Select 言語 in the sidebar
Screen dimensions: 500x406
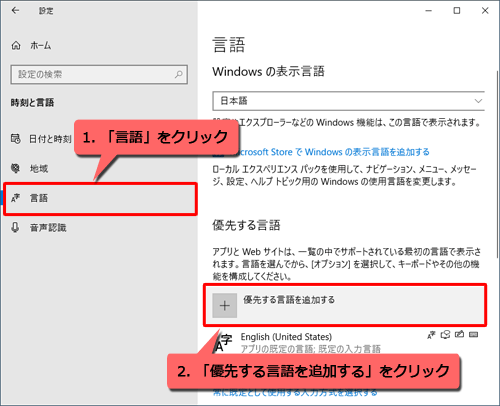coord(100,198)
